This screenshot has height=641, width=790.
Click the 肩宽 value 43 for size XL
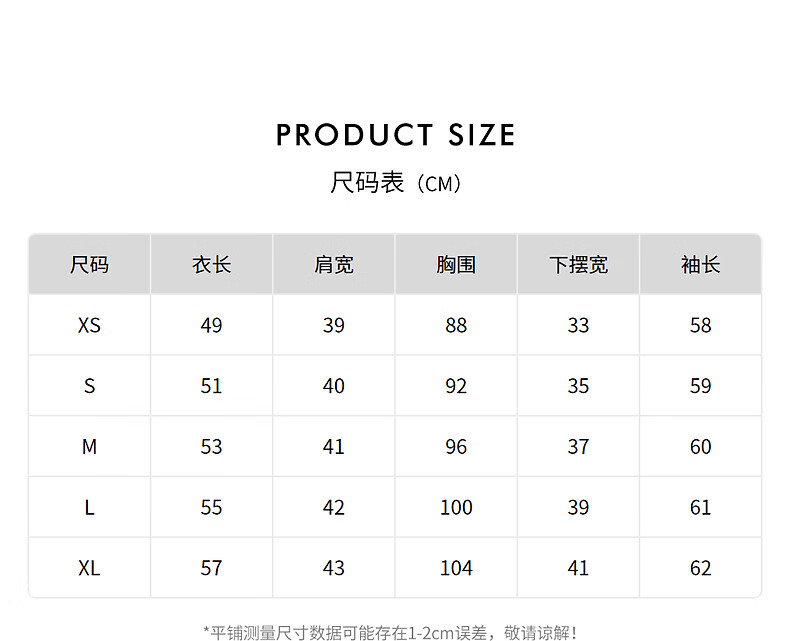[x=334, y=568]
